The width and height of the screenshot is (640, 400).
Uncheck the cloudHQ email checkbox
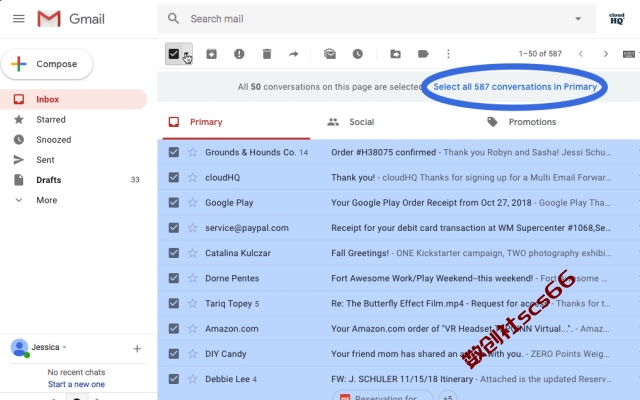pyautogui.click(x=173, y=178)
